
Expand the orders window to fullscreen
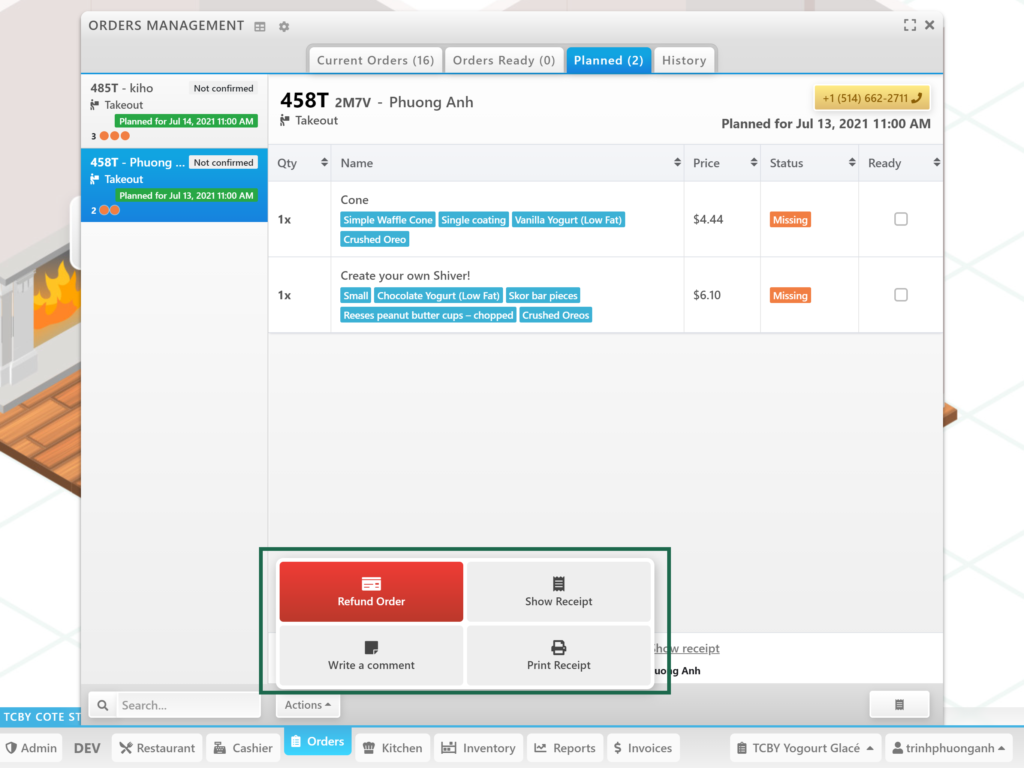point(909,26)
